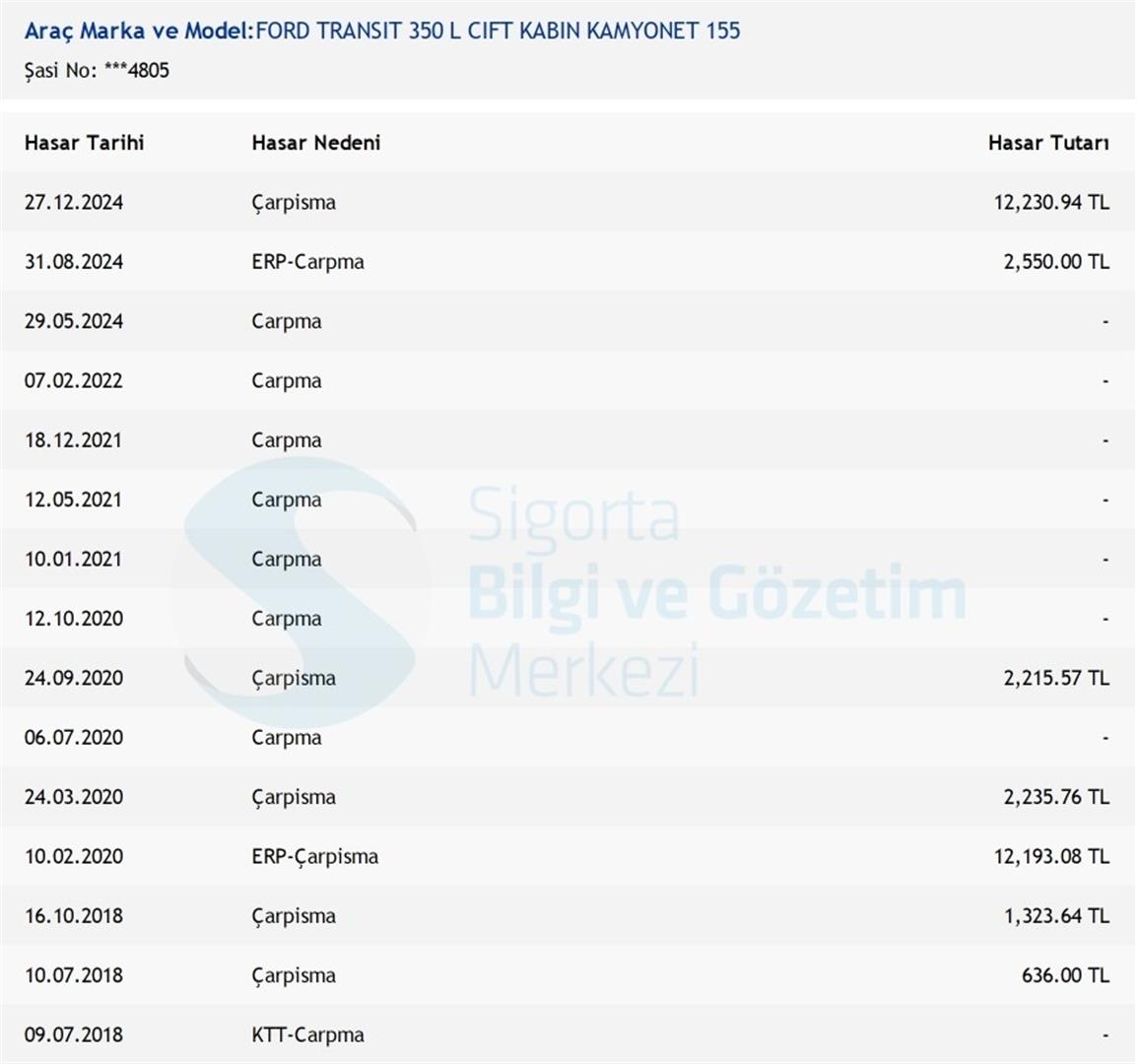Screen dimensions: 1137x1064
Task: Click the amount 12,230.94 TL
Action: tap(1051, 202)
